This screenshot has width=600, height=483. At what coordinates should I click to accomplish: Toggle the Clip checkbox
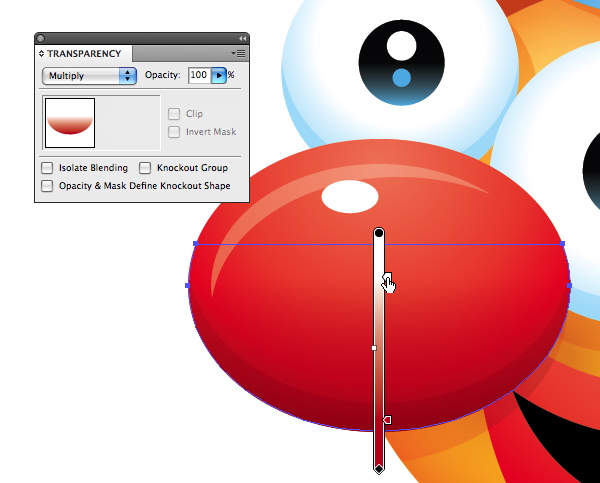(x=174, y=114)
